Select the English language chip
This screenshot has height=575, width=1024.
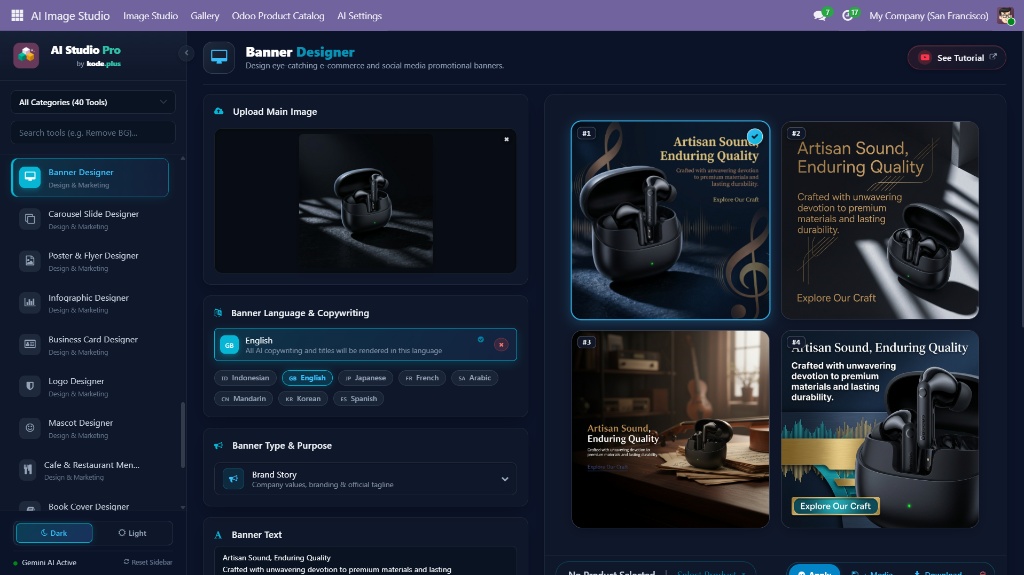click(x=308, y=378)
